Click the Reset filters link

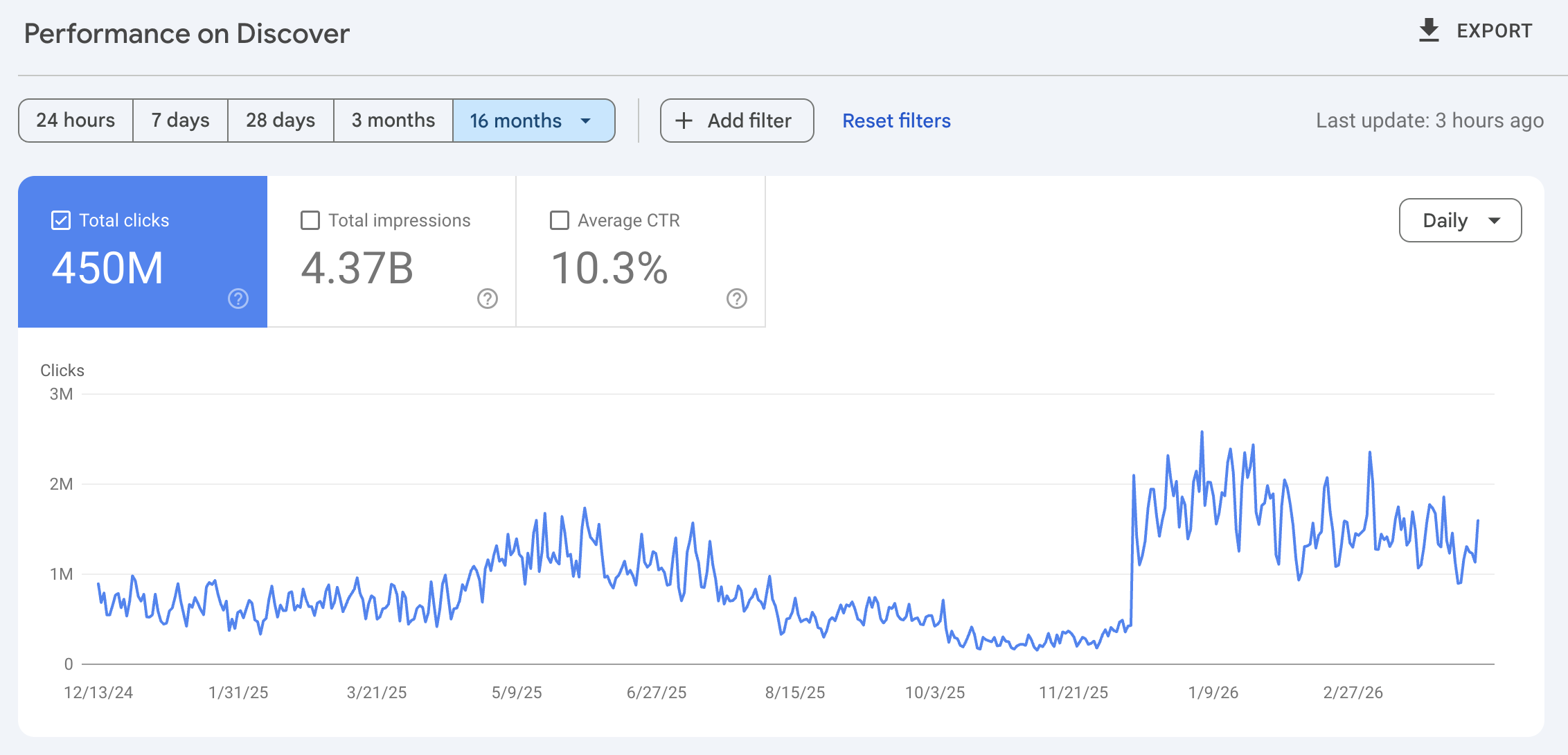tap(896, 121)
